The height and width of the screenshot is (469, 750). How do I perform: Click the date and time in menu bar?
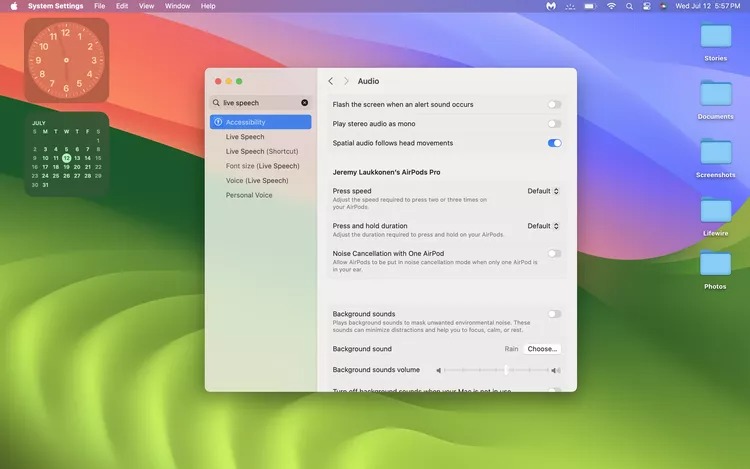point(707,6)
